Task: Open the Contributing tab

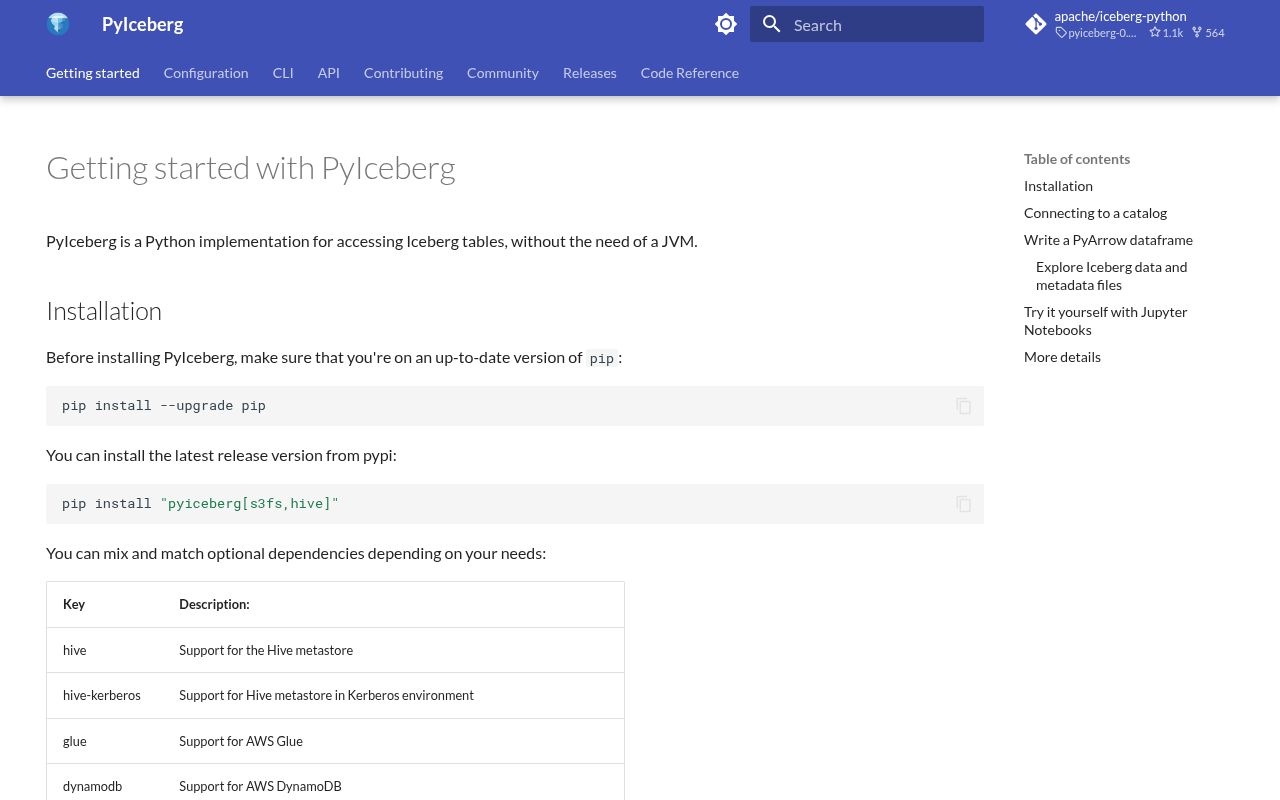Action: click(x=403, y=73)
